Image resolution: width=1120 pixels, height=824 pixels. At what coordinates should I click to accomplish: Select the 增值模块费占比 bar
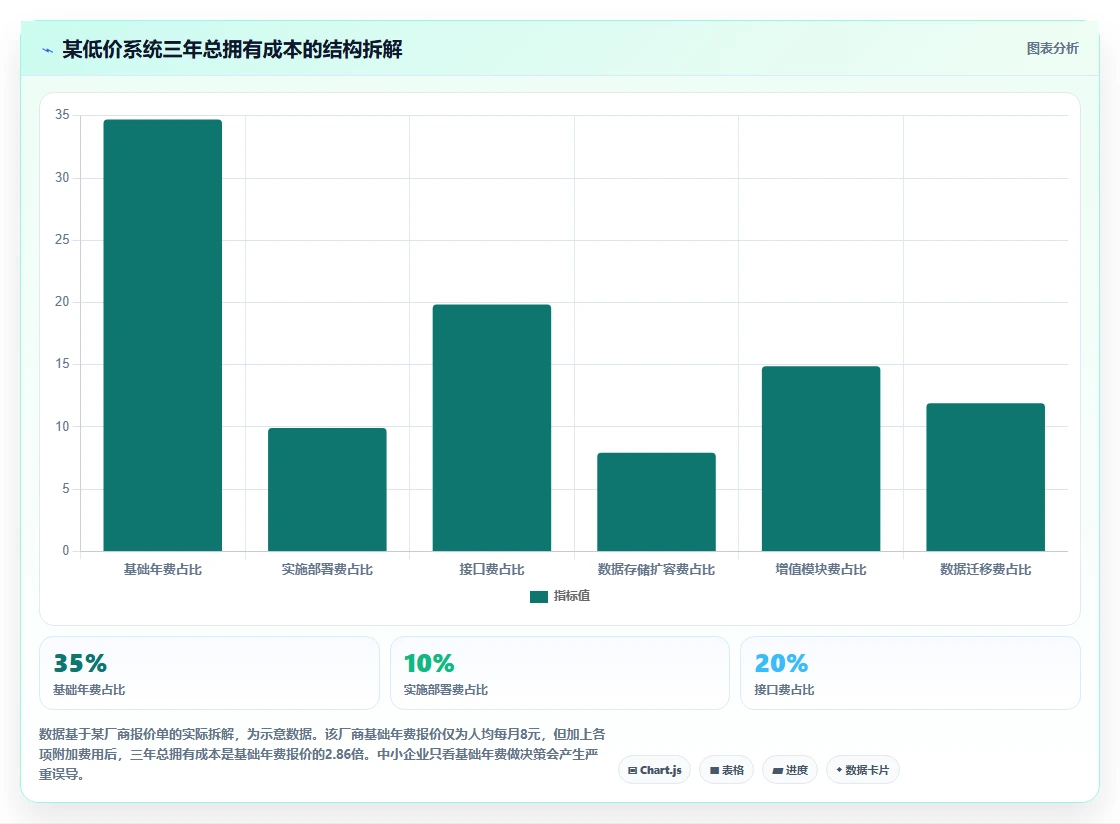821,458
